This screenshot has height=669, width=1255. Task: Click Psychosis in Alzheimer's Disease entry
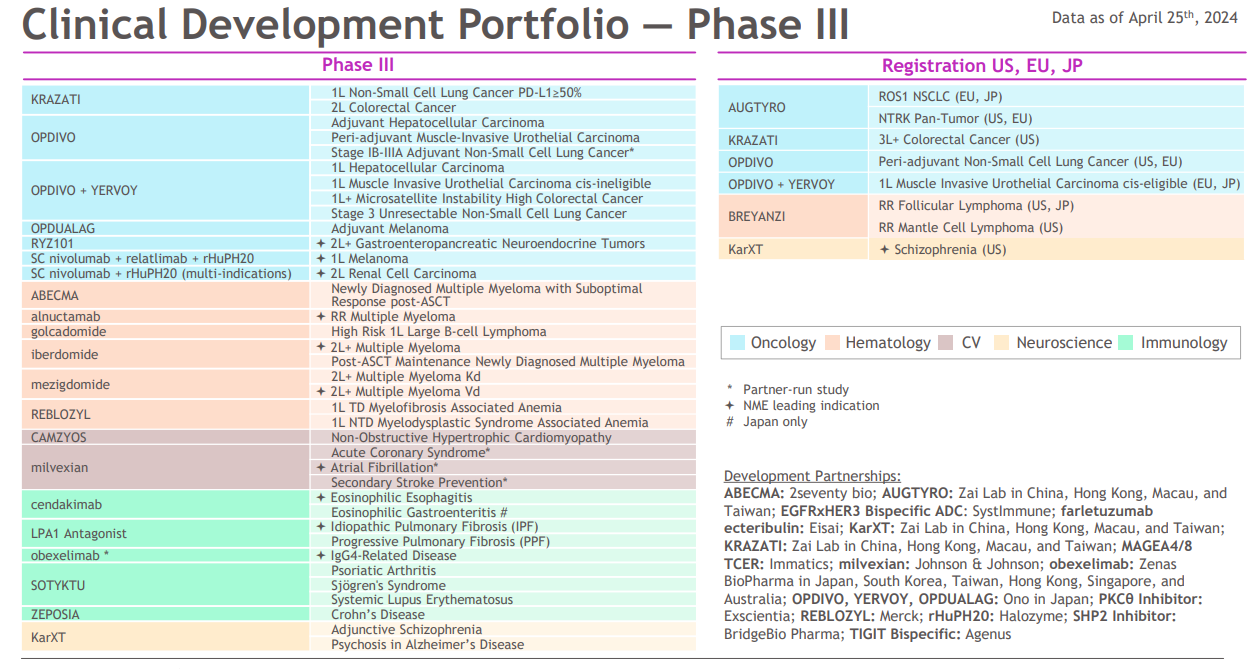[427, 644]
